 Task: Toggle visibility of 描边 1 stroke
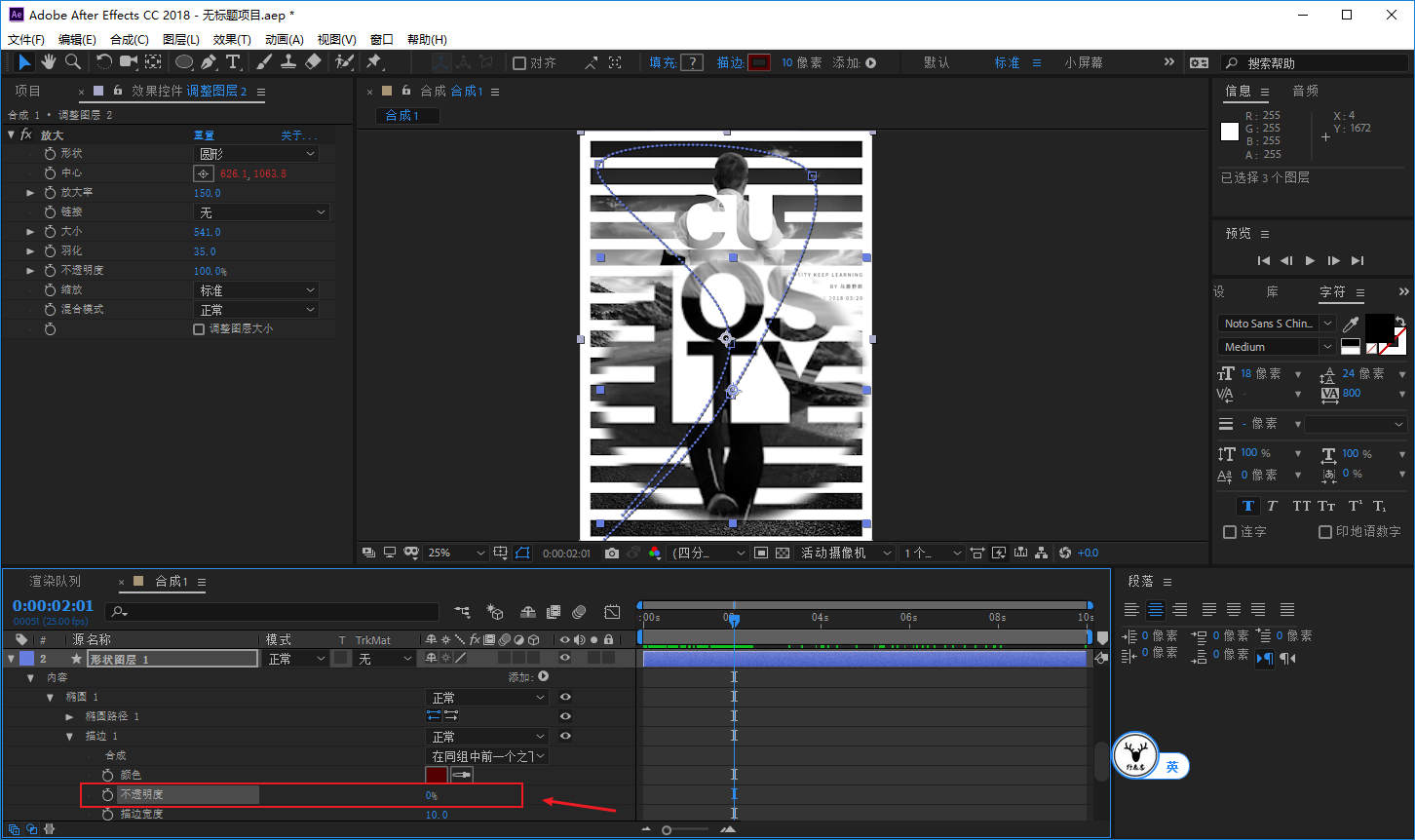click(565, 737)
